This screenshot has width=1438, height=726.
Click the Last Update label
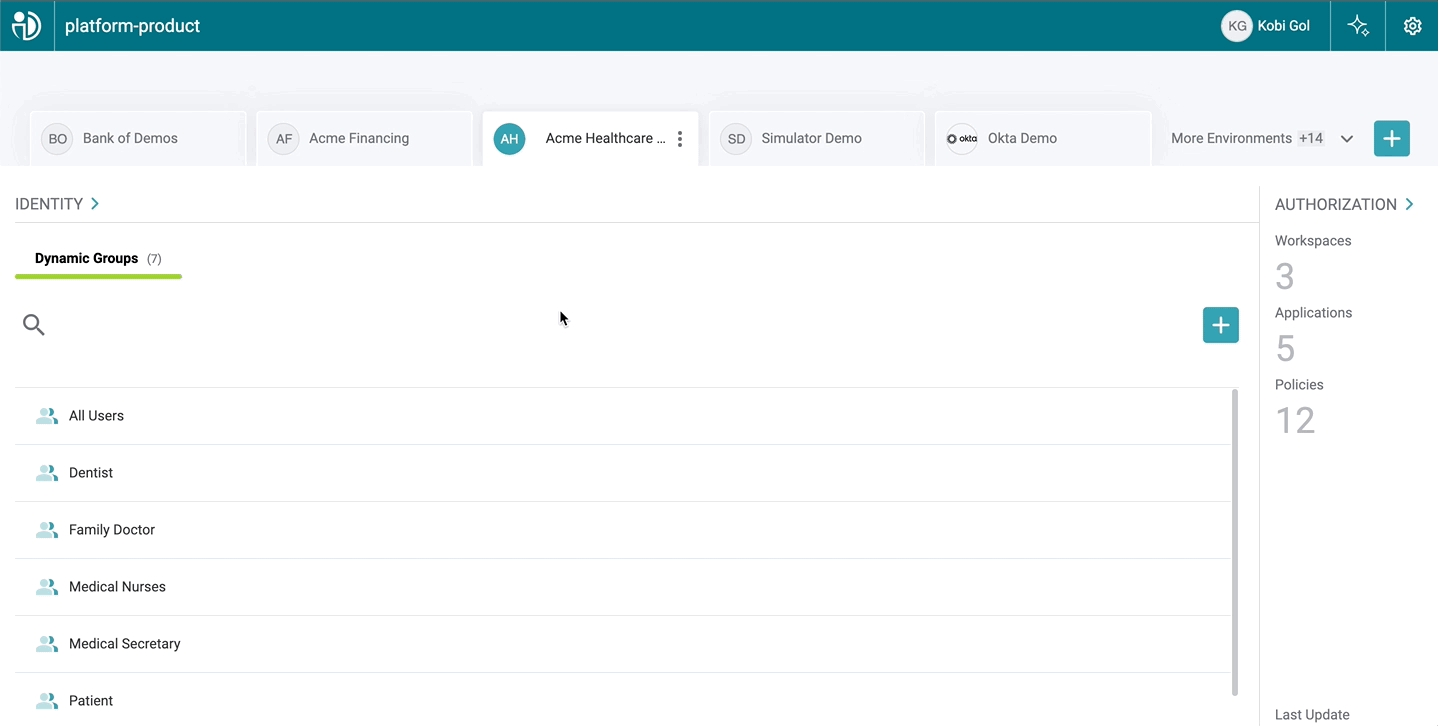1312,715
